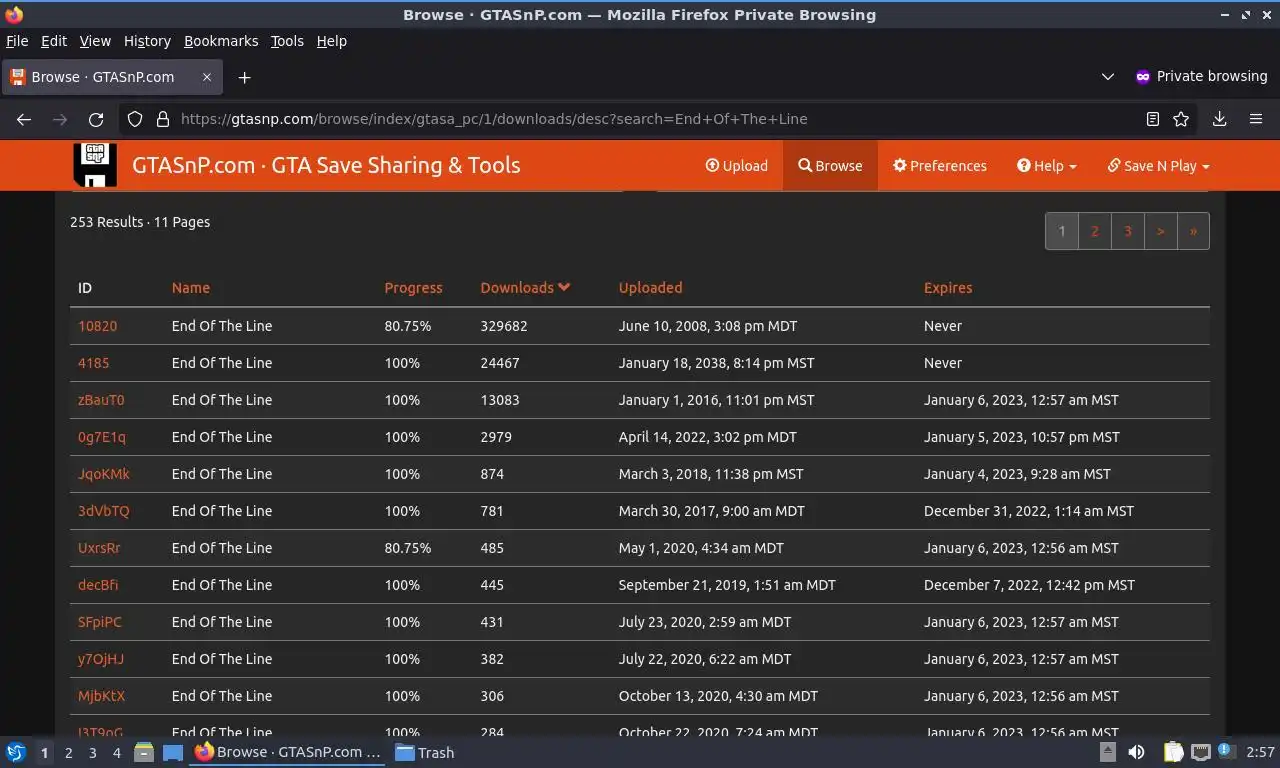The height and width of the screenshot is (768, 1280).
Task: Open the file manager in the taskbar
Action: [x=144, y=752]
